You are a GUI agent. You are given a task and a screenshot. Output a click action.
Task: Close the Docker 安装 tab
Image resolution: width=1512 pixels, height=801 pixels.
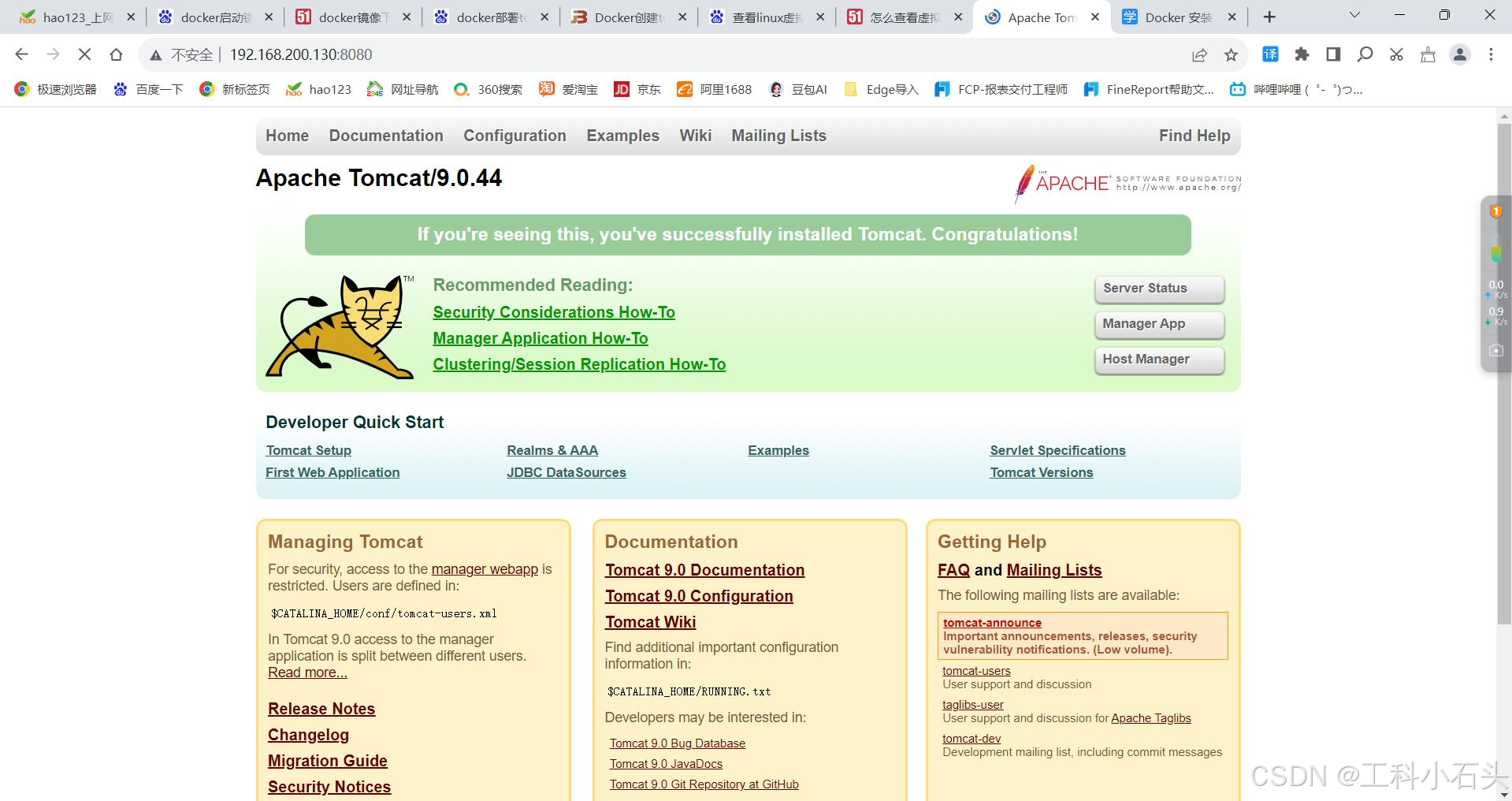pos(1232,17)
